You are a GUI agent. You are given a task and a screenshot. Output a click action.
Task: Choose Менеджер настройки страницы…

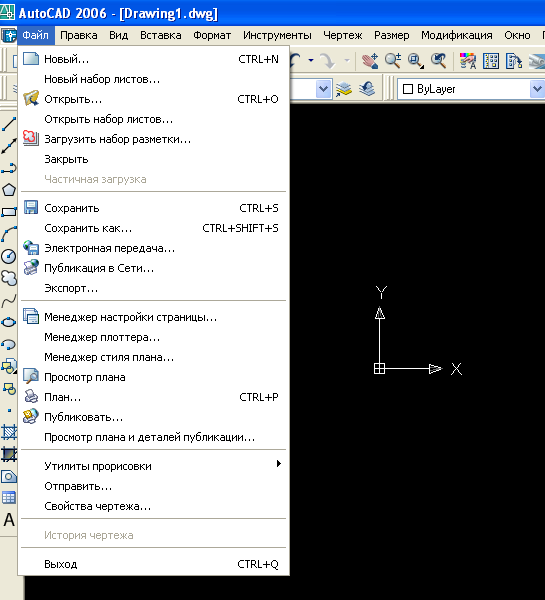point(153,317)
